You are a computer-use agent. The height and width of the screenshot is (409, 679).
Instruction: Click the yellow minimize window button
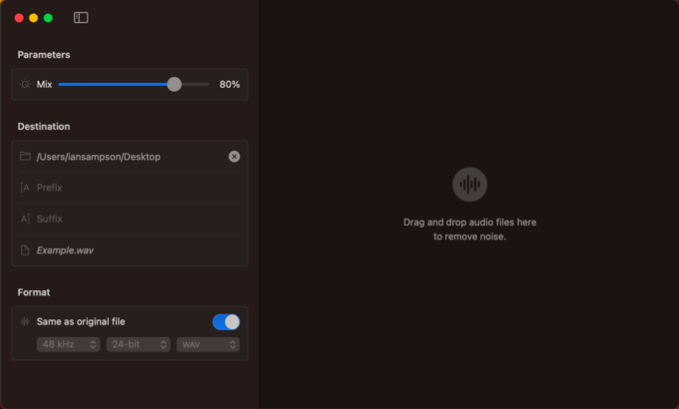33,18
